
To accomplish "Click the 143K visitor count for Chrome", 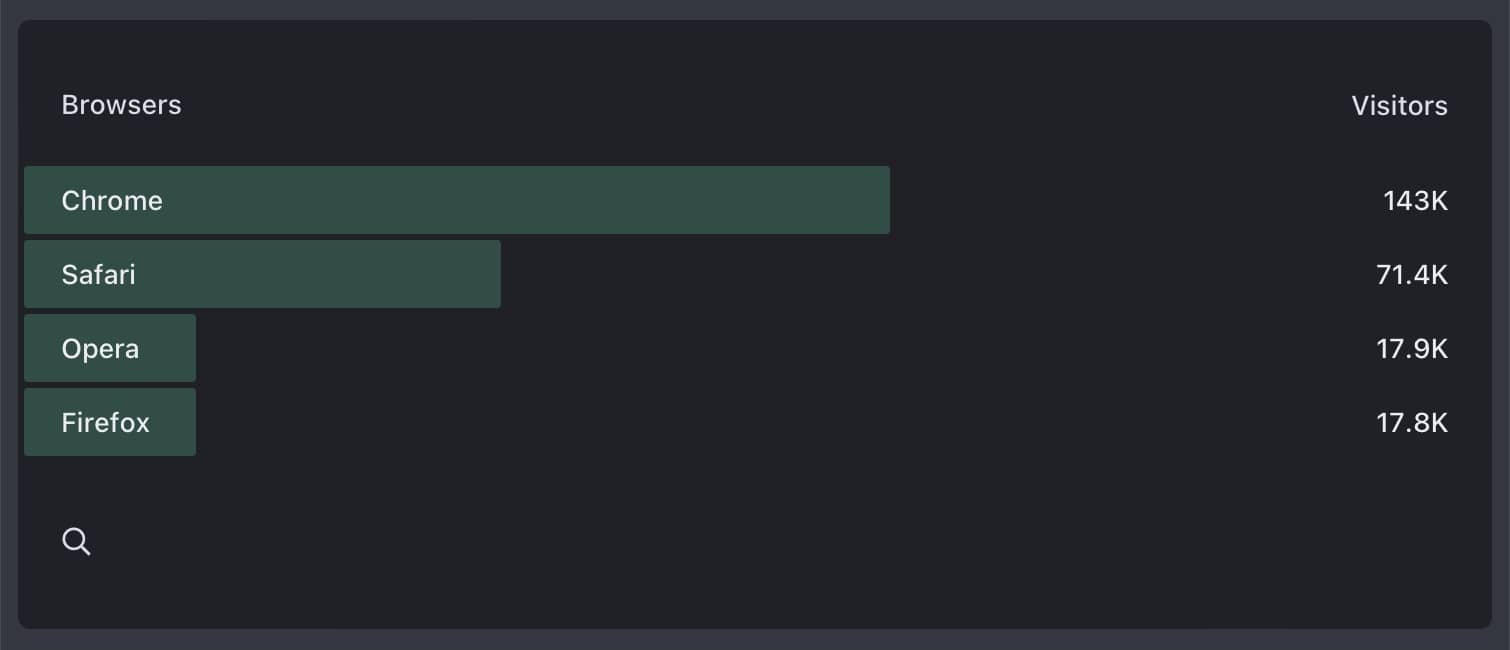I will click(1416, 200).
